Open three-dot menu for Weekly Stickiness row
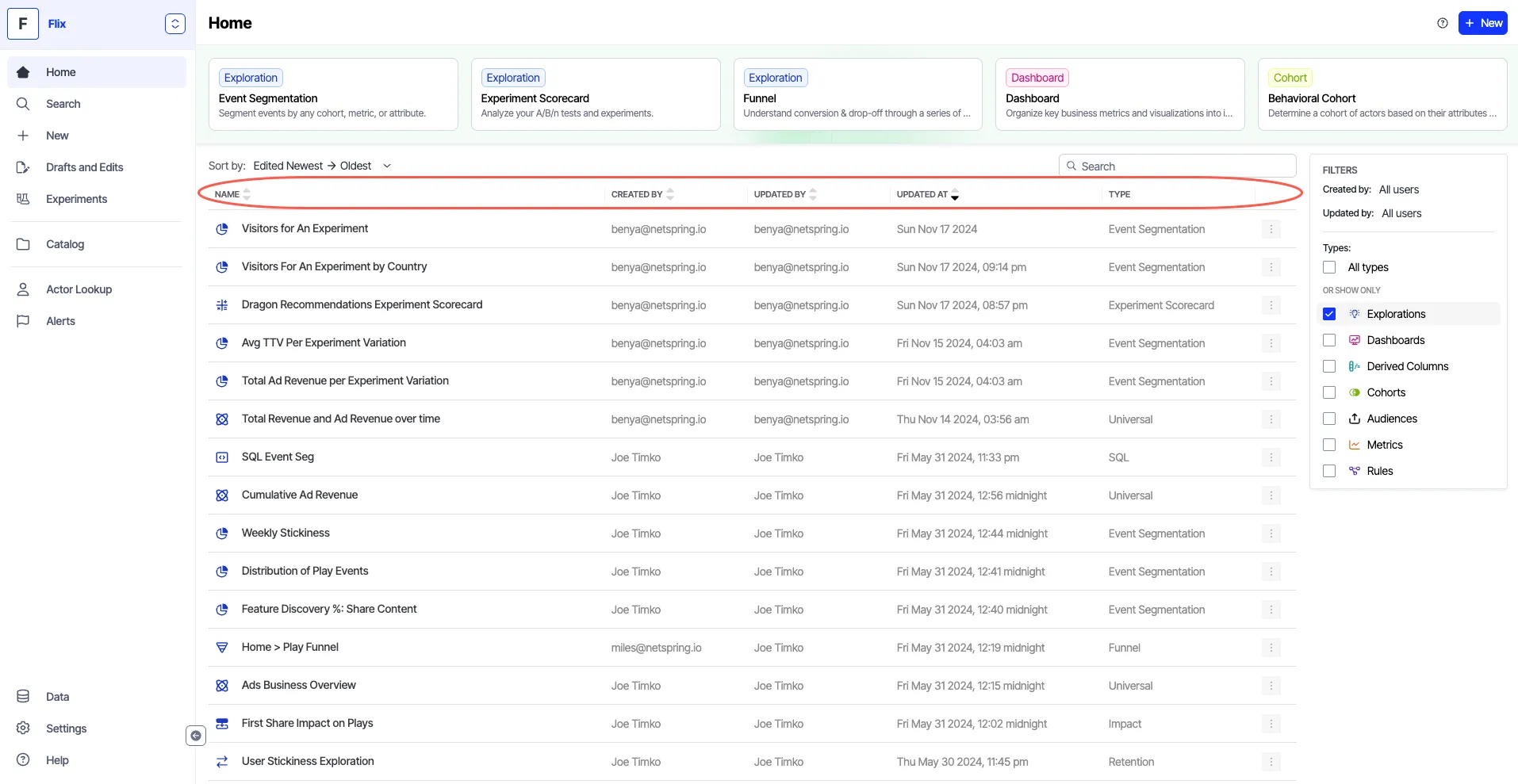 1271,534
